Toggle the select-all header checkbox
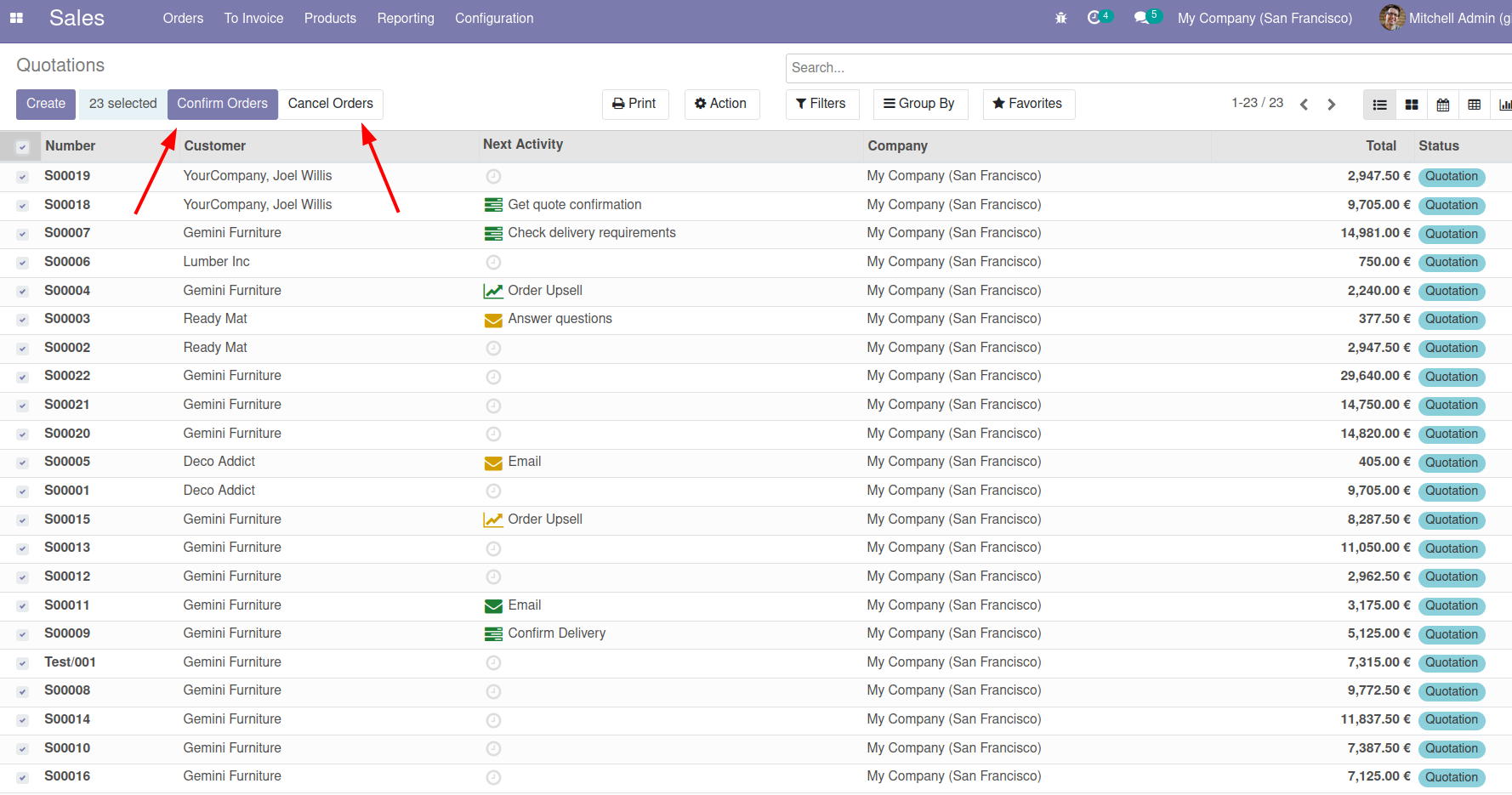 click(23, 147)
